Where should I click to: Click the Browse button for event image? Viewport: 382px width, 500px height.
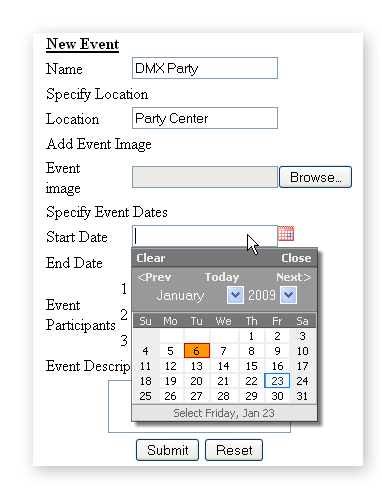coord(315,177)
